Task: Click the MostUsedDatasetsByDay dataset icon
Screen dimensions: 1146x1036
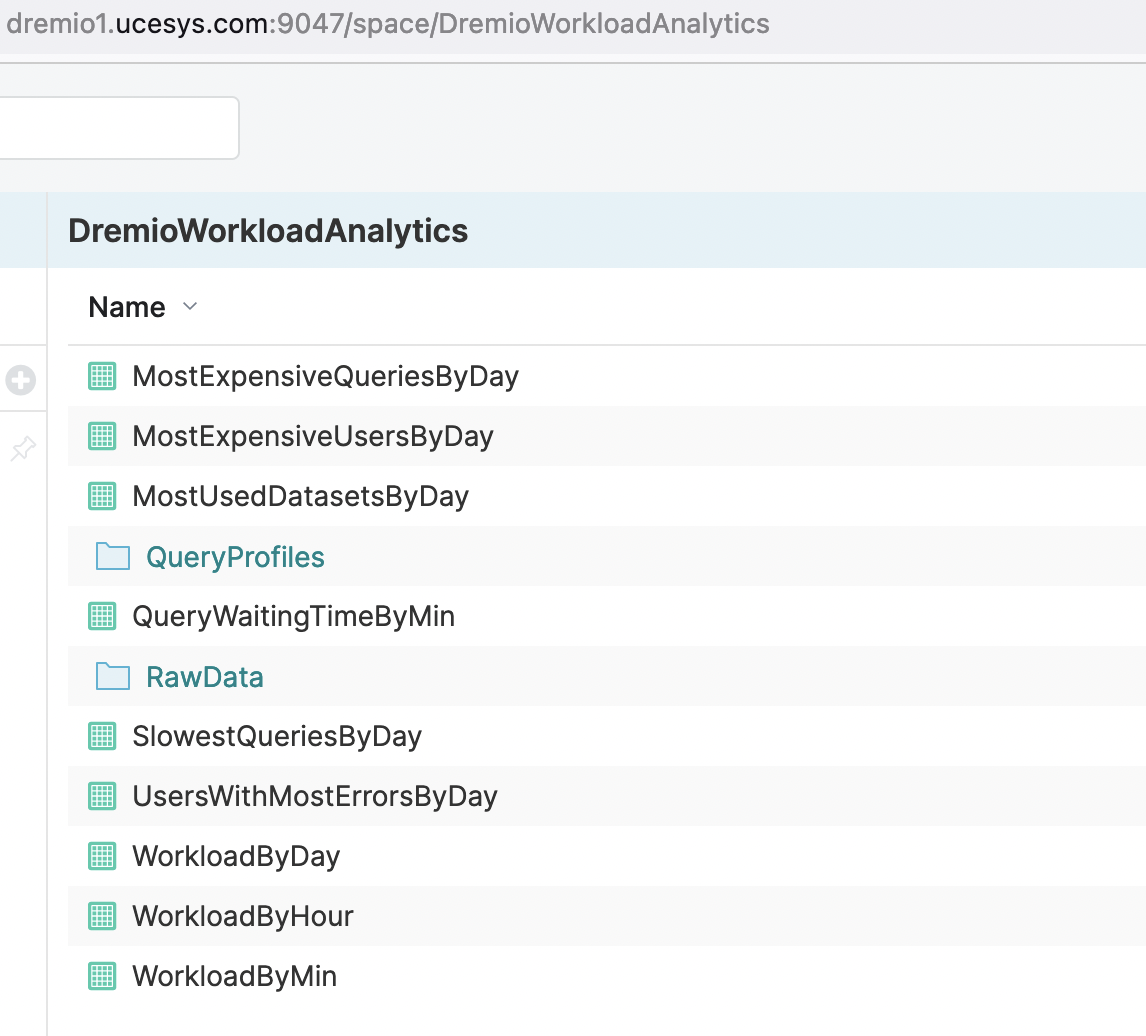Action: tap(102, 496)
